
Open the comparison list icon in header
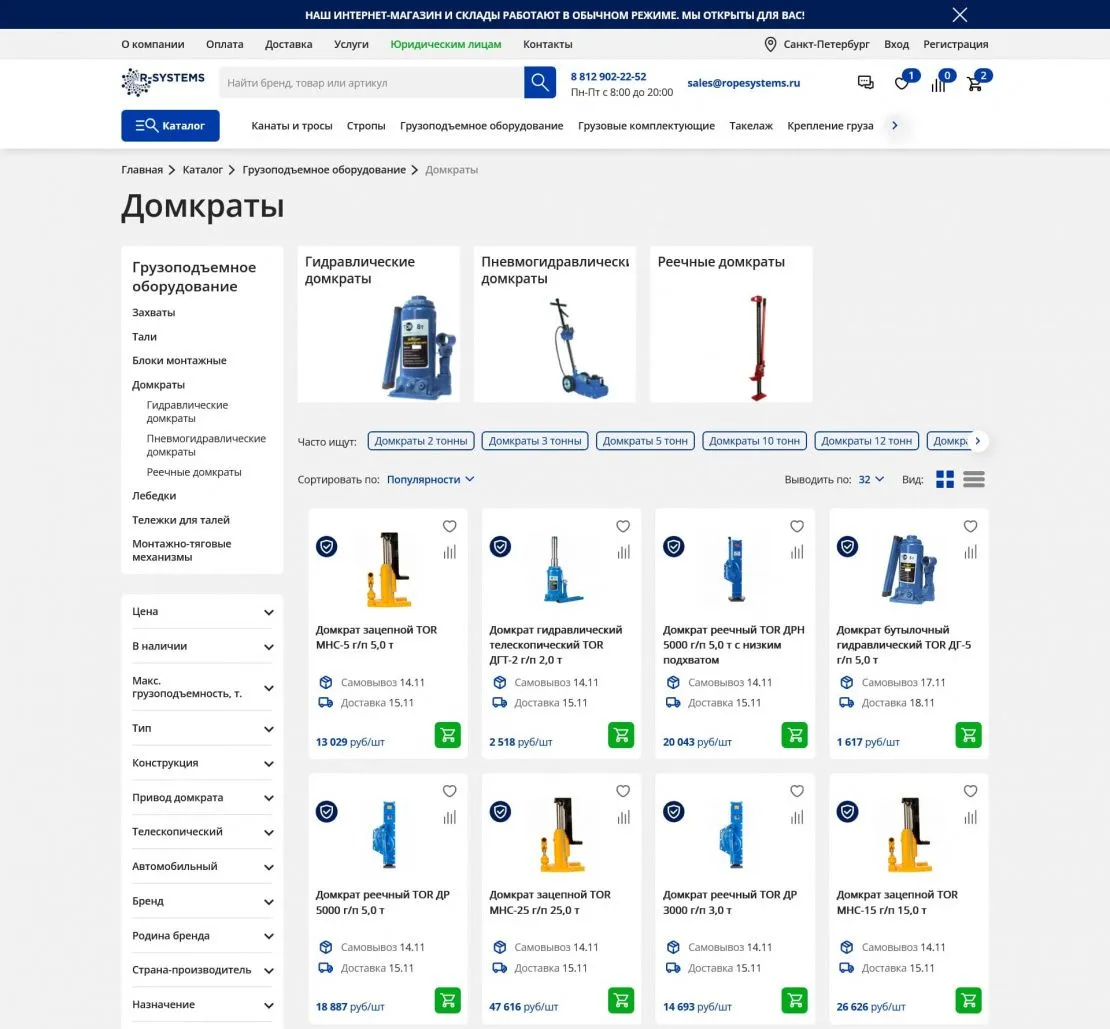tap(938, 84)
